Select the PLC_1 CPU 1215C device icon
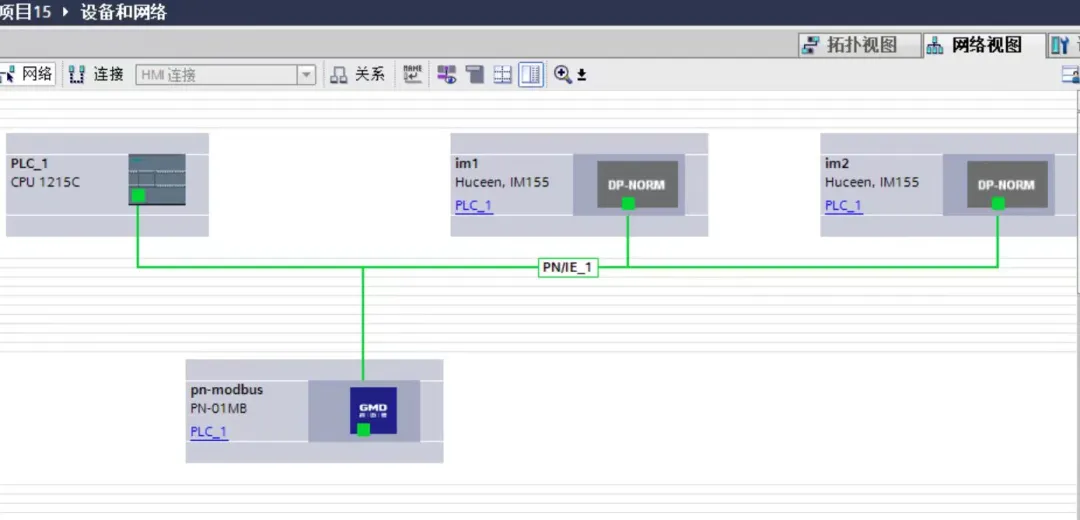Viewport: 1080px width, 520px height. pos(157,179)
